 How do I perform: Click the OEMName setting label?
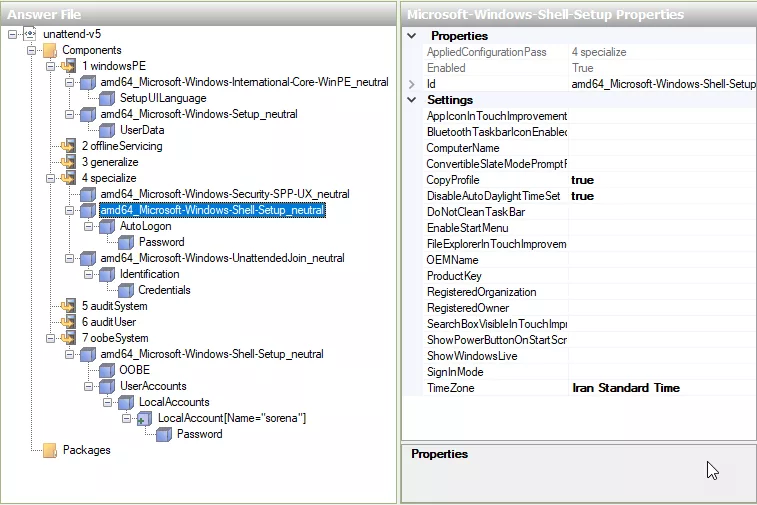[452, 260]
